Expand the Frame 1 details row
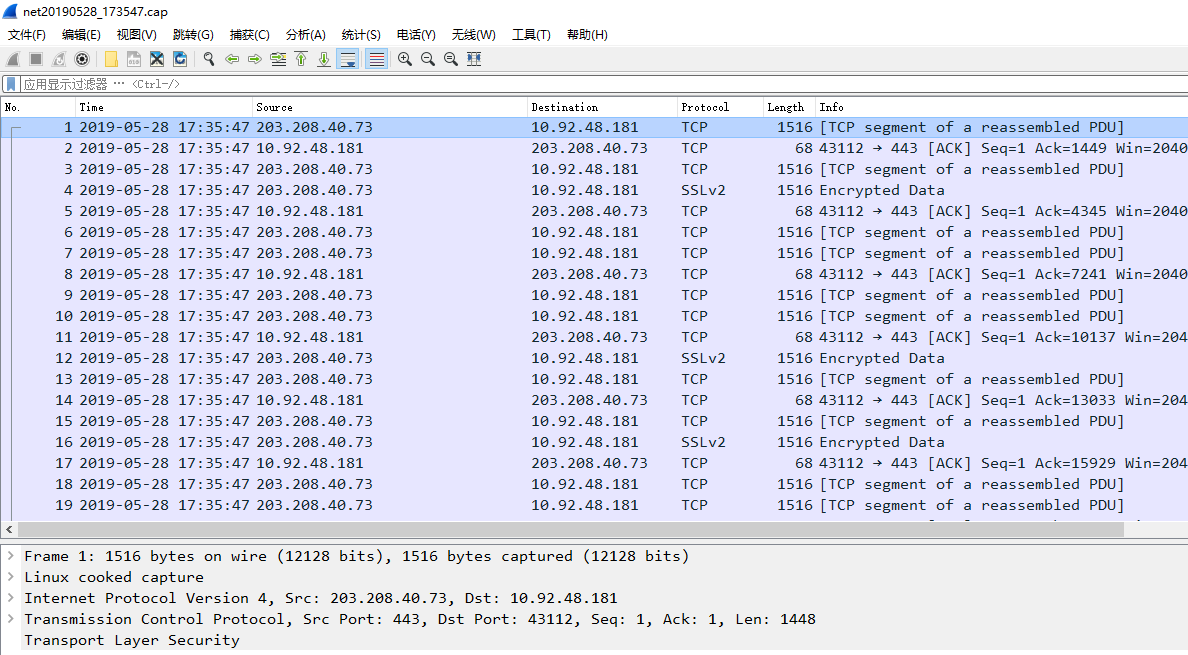This screenshot has width=1188, height=655. [x=11, y=556]
